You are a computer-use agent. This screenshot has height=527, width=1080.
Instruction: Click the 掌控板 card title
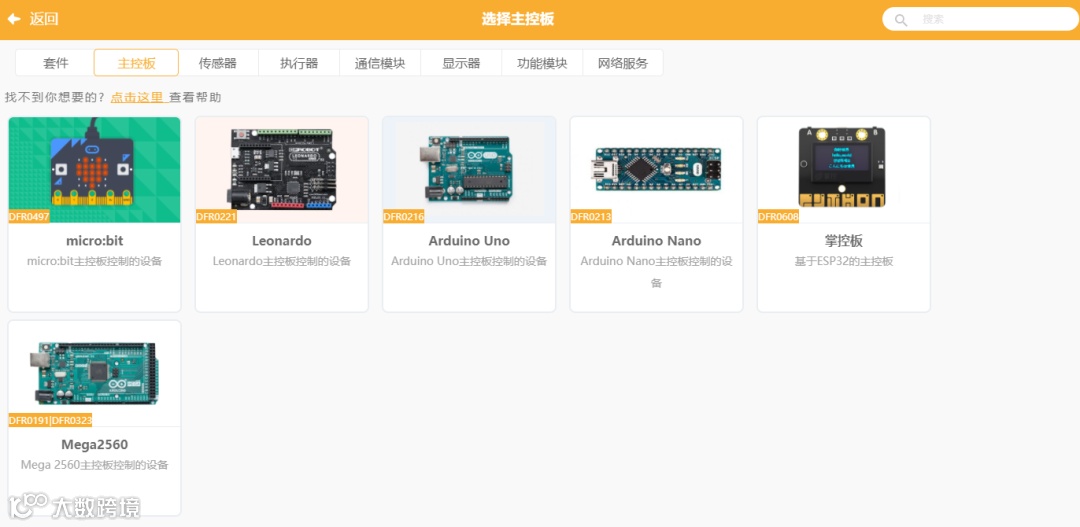coord(844,241)
